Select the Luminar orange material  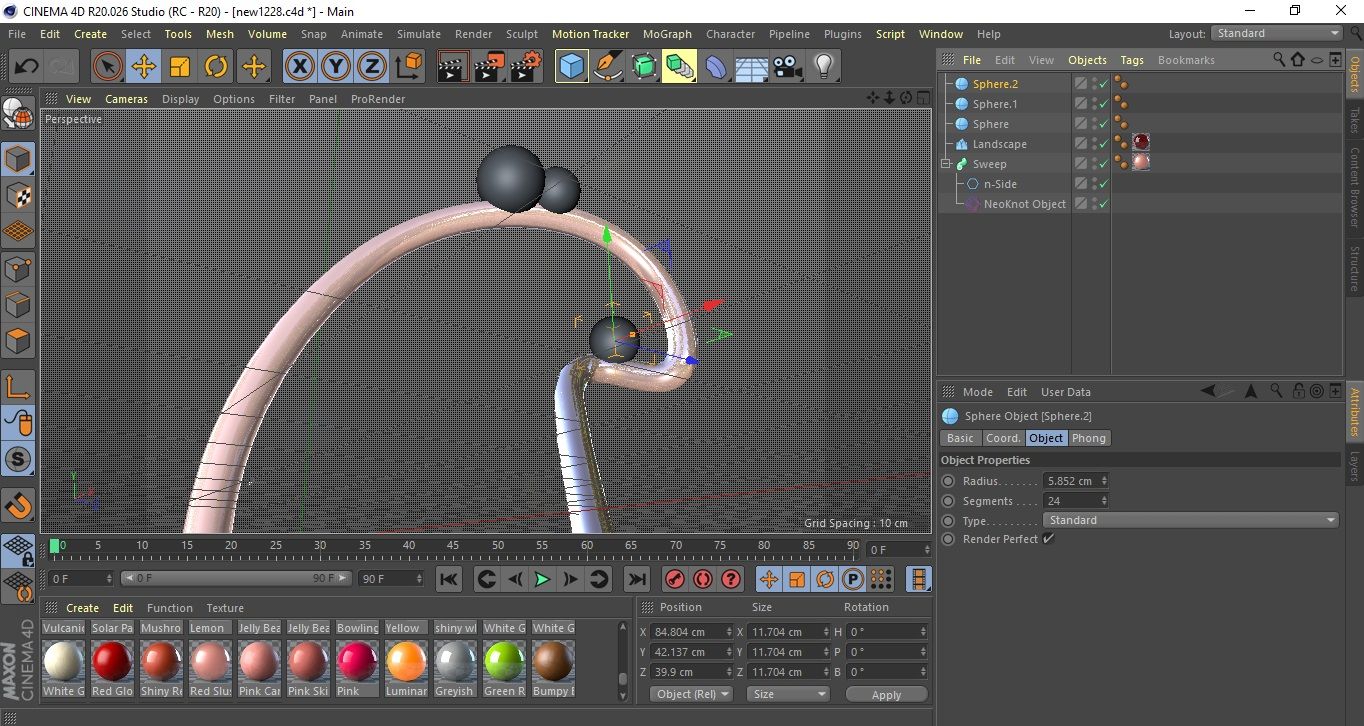point(406,662)
